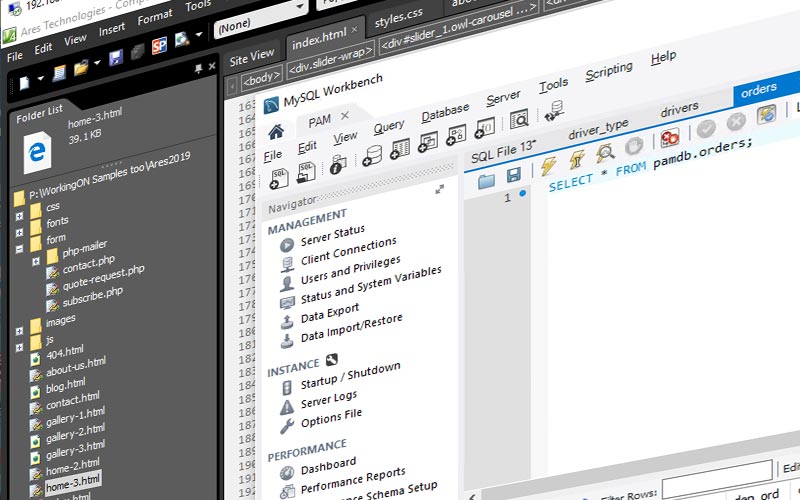
Task: Select the <body> breadcrumb tag
Action: coord(262,78)
